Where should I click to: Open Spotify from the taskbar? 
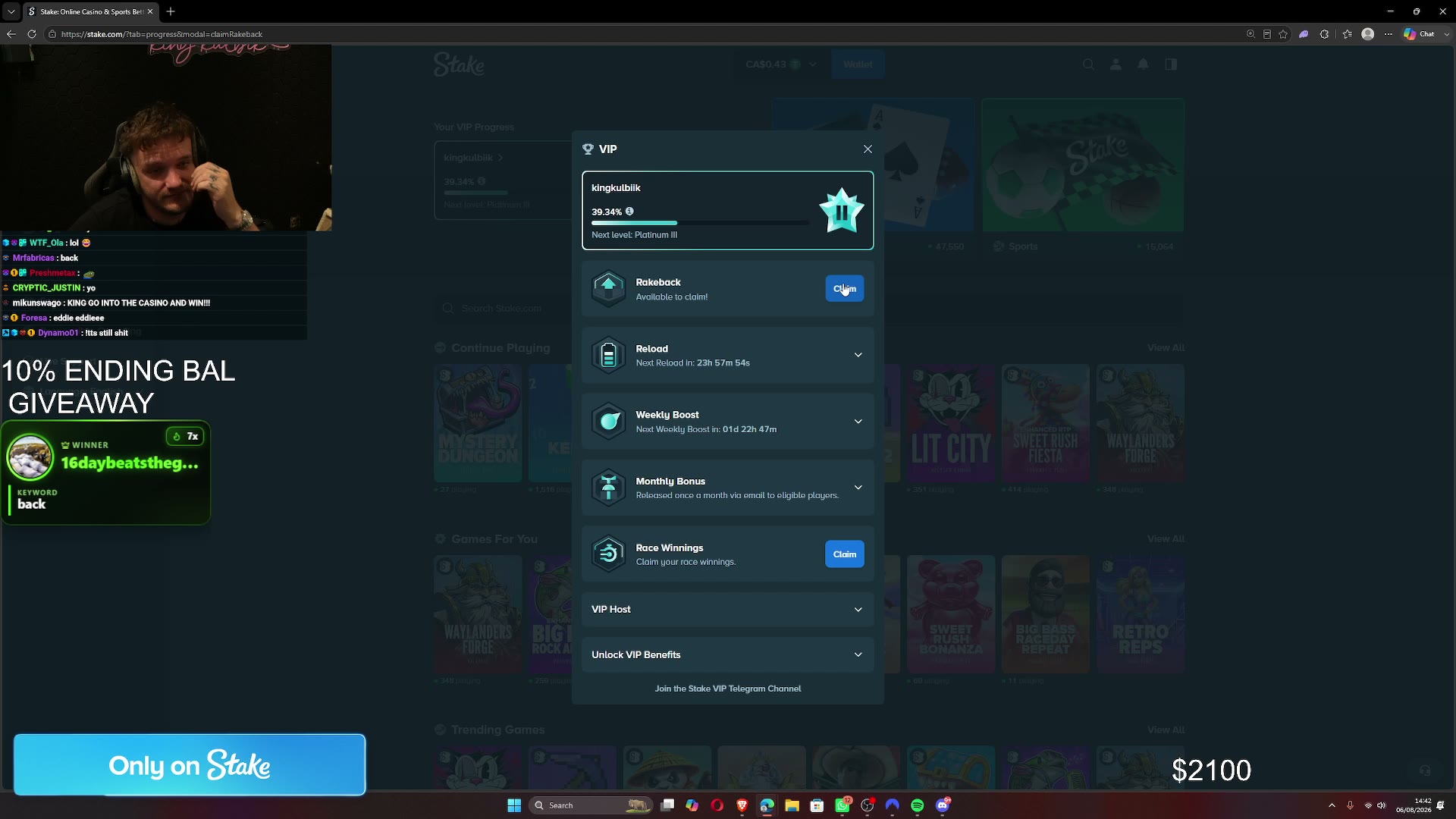[x=918, y=805]
